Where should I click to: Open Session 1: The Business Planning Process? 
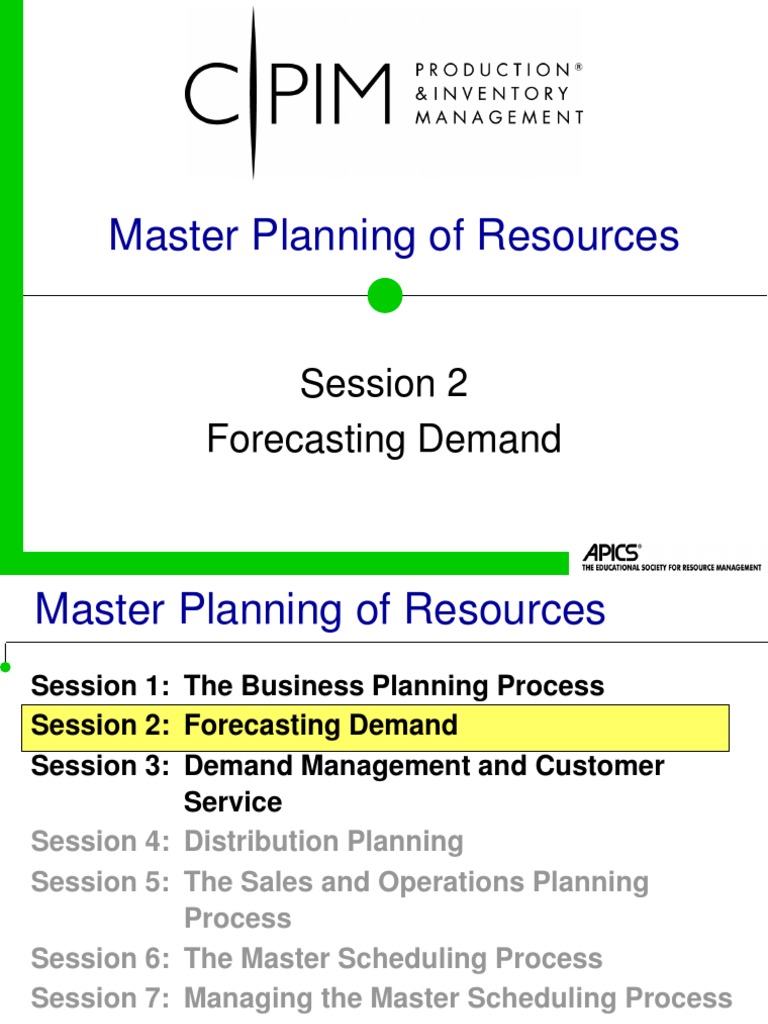318,686
